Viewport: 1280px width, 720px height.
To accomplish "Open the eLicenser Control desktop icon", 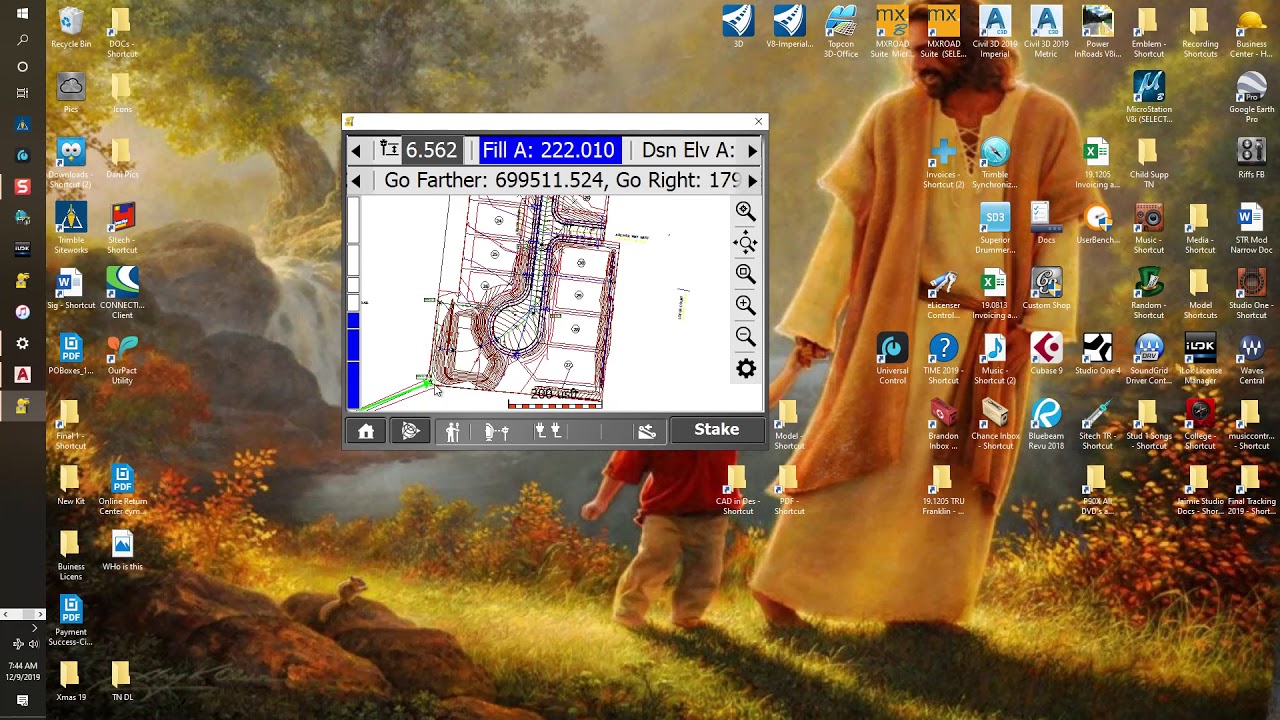I will [x=943, y=294].
